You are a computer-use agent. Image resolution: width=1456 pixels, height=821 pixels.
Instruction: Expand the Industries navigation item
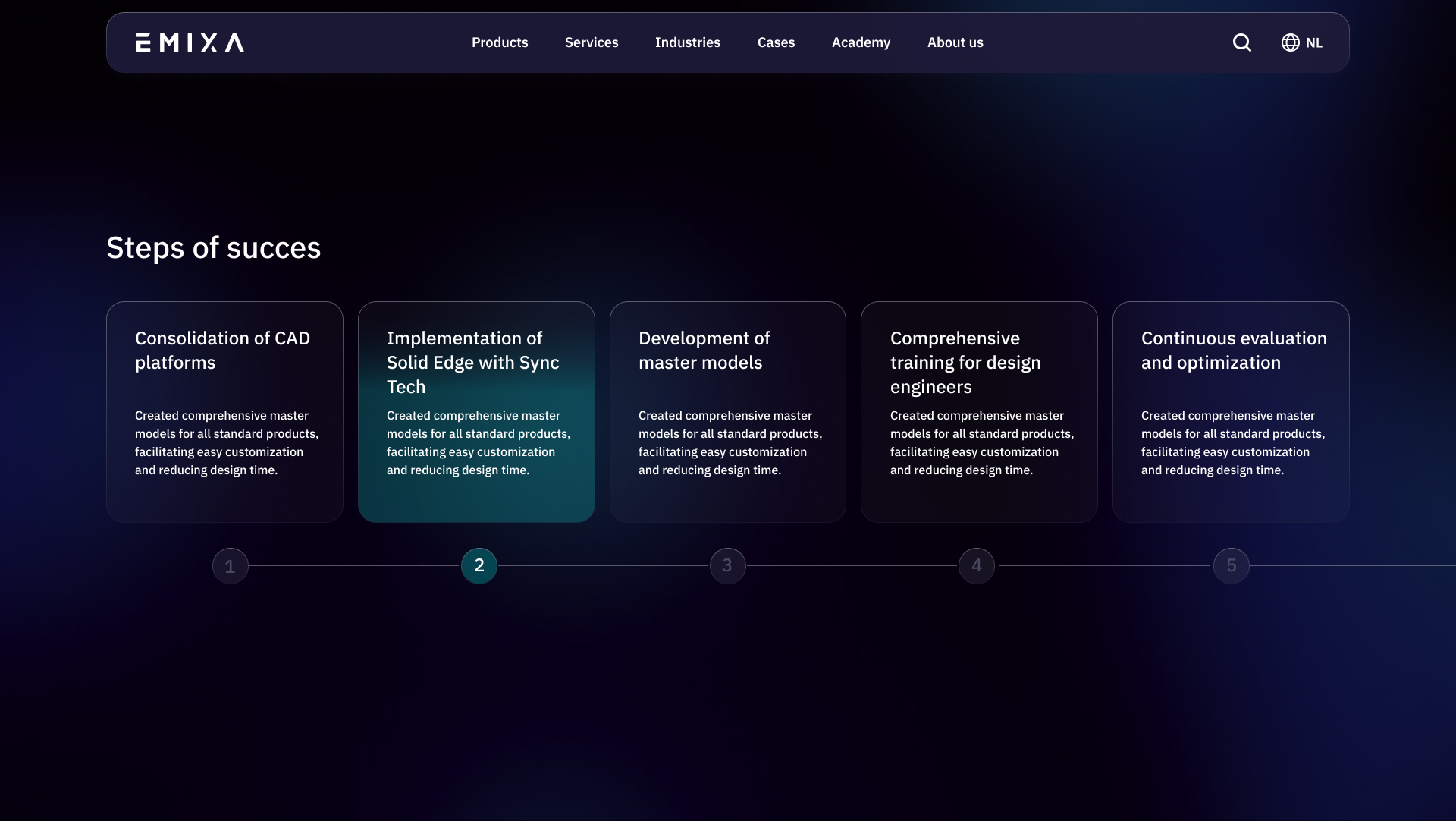[x=687, y=42]
